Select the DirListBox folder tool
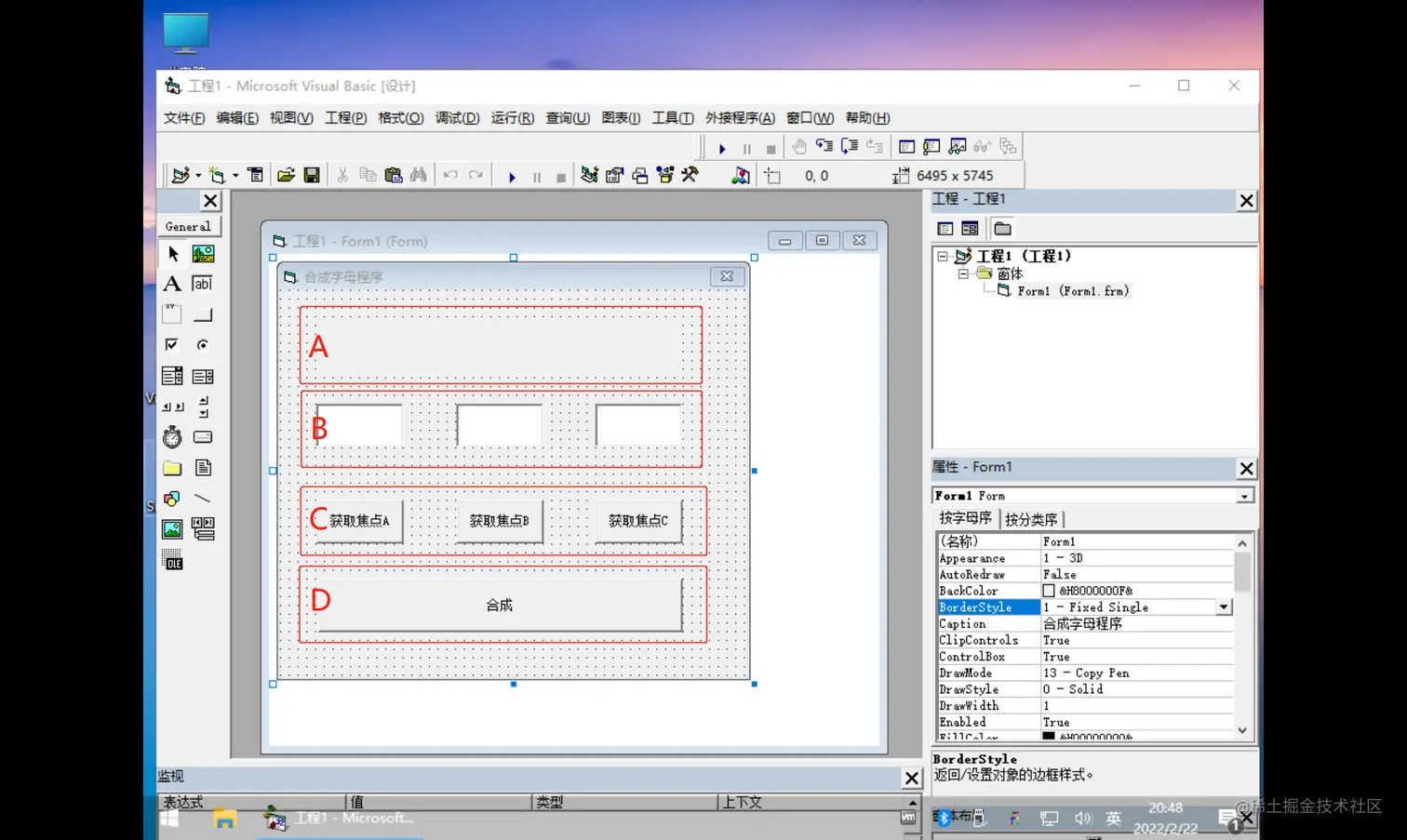This screenshot has height=840, width=1407. pyautogui.click(x=172, y=468)
